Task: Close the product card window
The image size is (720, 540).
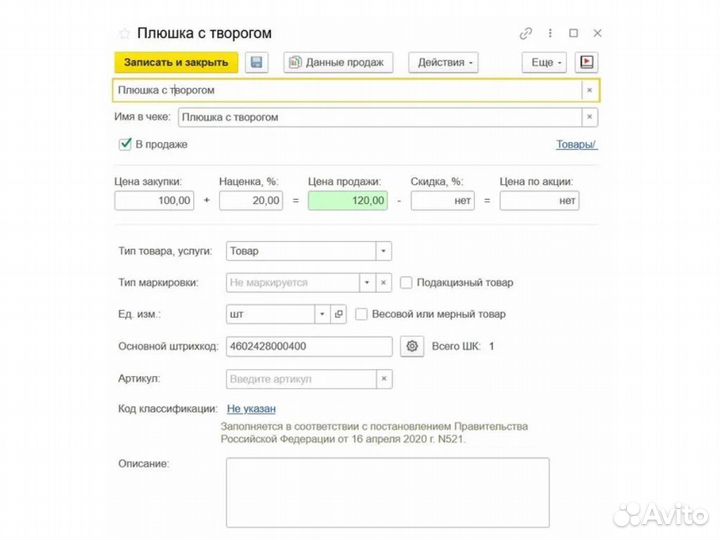Action: 597,33
